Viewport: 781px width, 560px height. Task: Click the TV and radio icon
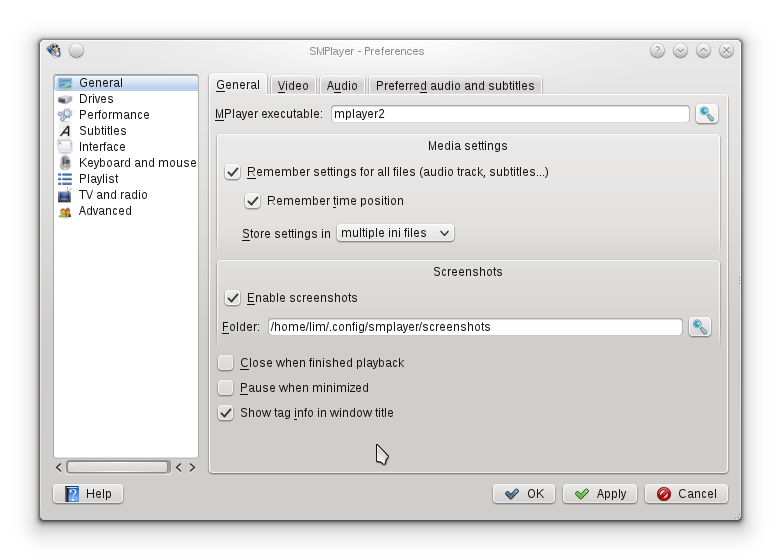(x=65, y=195)
